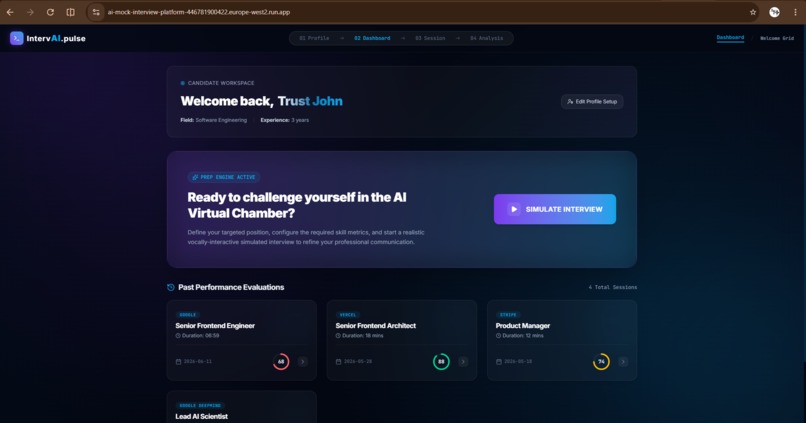The image size is (806, 423).
Task: Bookmark this page with the star
Action: 753,12
